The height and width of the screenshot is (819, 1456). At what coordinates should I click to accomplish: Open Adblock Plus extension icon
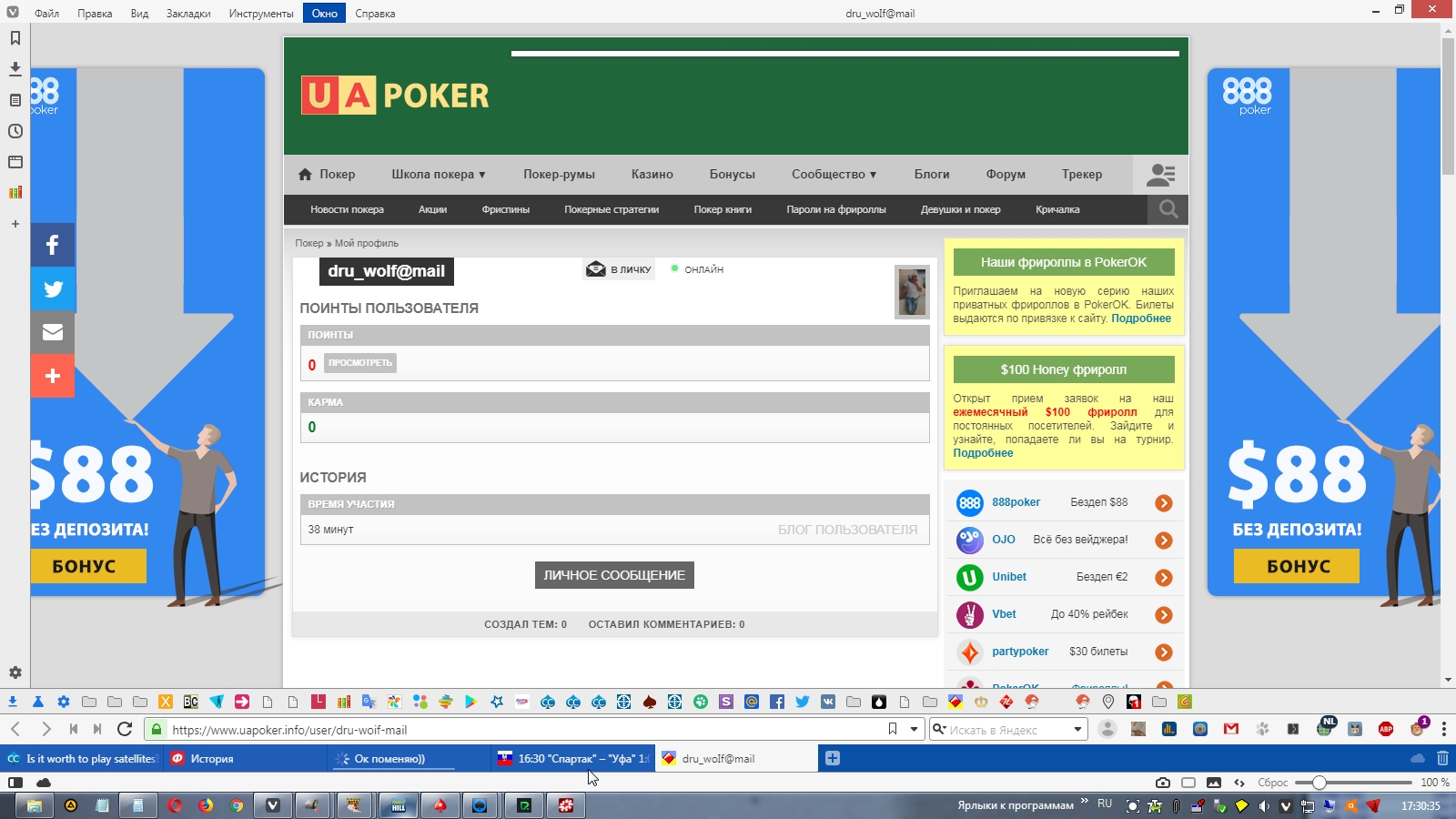tap(1386, 729)
